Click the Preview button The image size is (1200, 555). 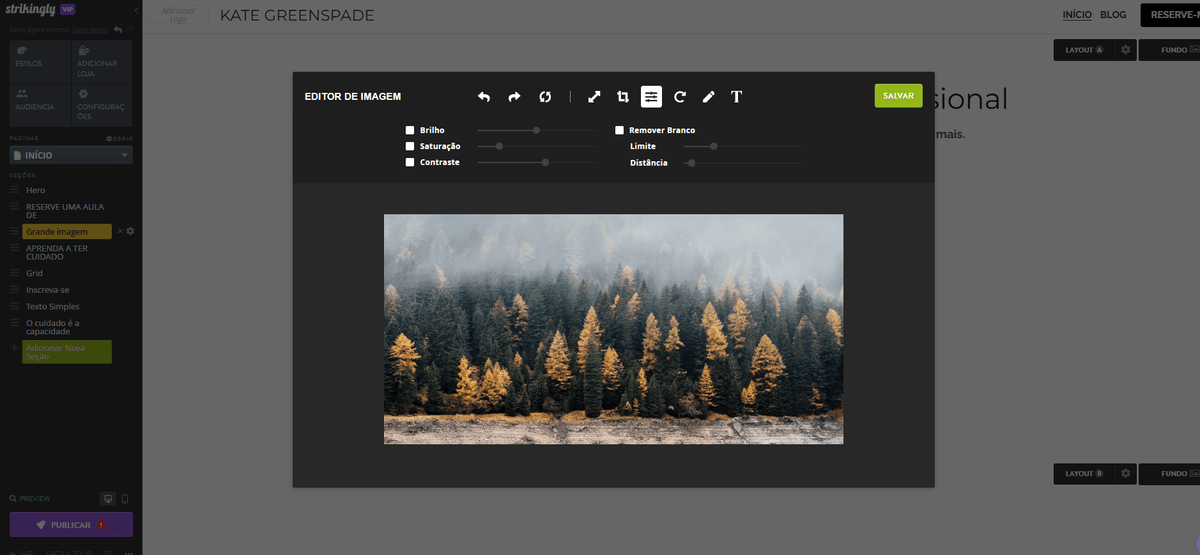30,498
